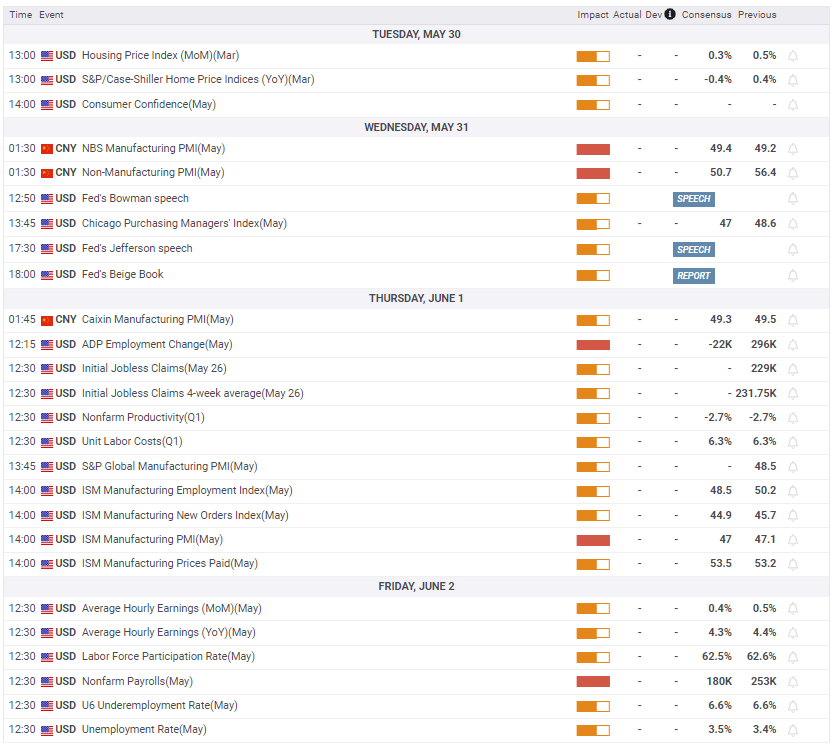The height and width of the screenshot is (744, 834).
Task: Click the TUESDAY, MAY 30 date header
Action: click(x=416, y=35)
